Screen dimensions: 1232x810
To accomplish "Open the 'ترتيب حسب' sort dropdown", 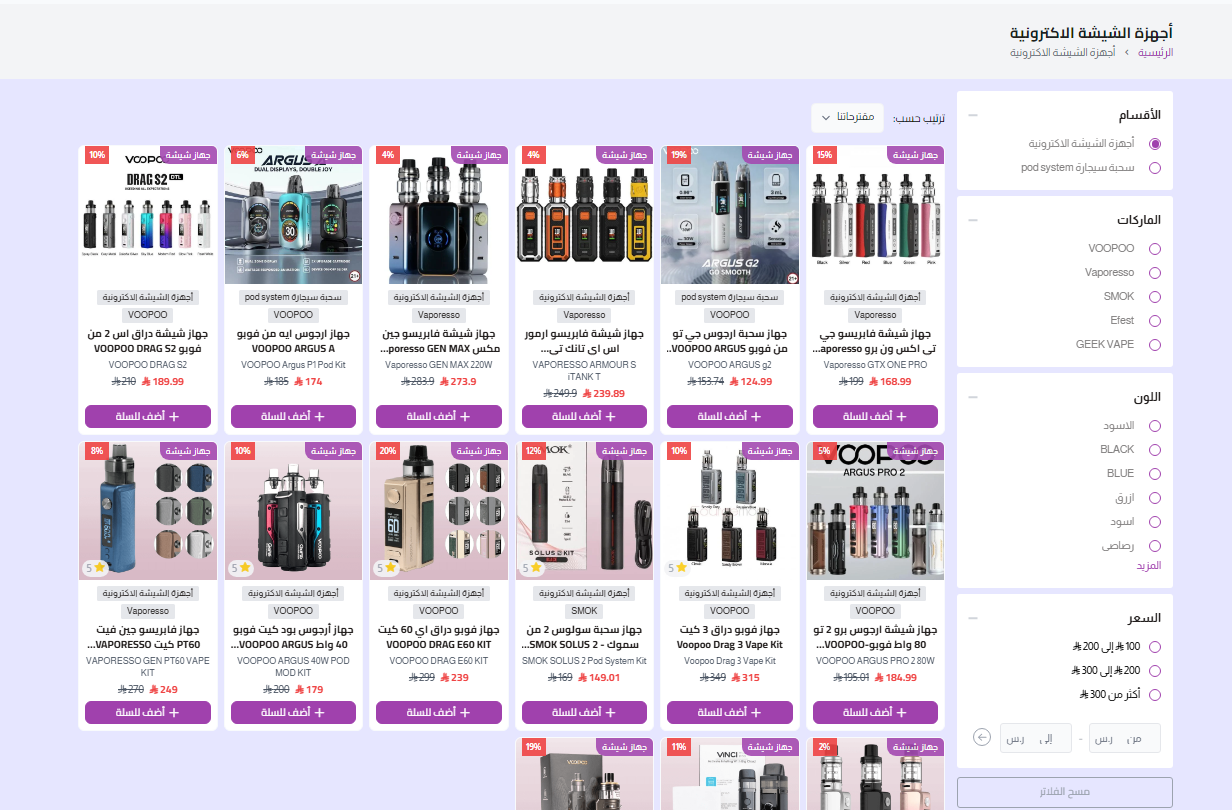I will coord(847,118).
